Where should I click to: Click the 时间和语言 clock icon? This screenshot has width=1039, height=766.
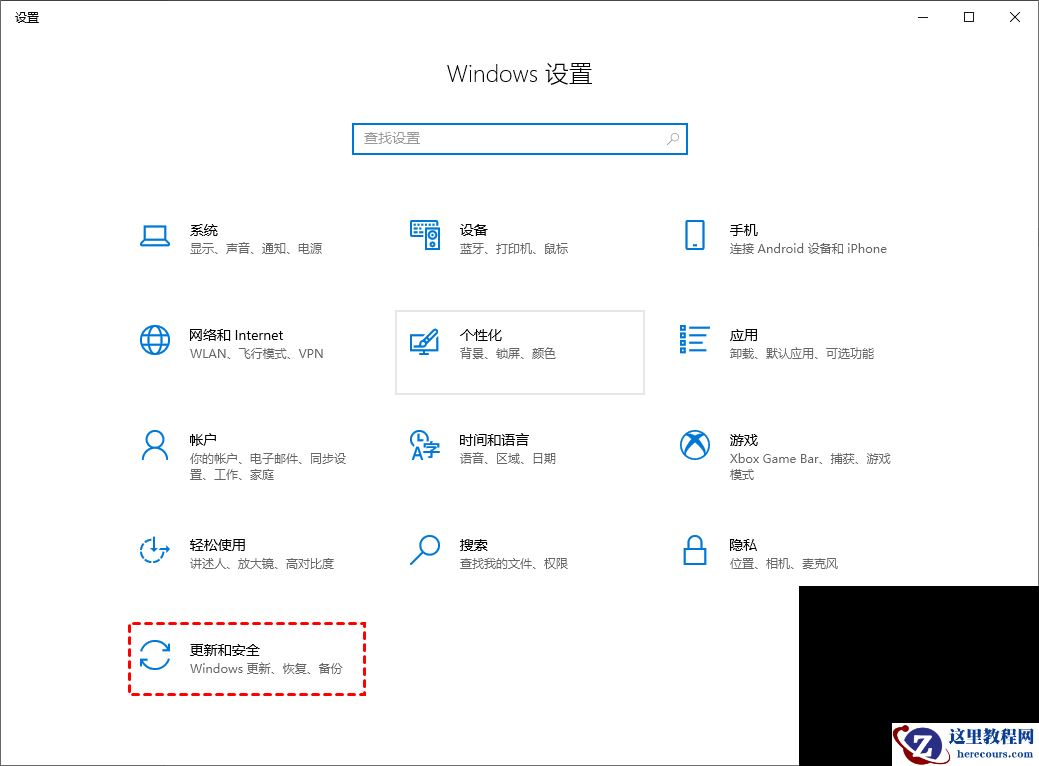tap(424, 447)
